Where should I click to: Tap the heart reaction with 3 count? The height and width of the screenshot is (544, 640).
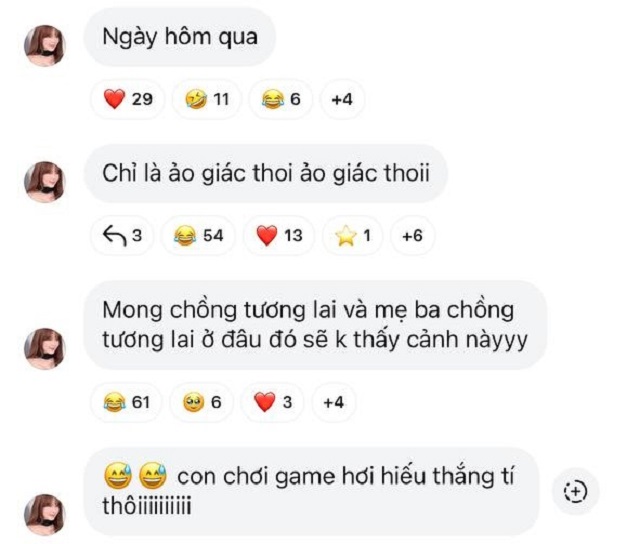click(272, 402)
